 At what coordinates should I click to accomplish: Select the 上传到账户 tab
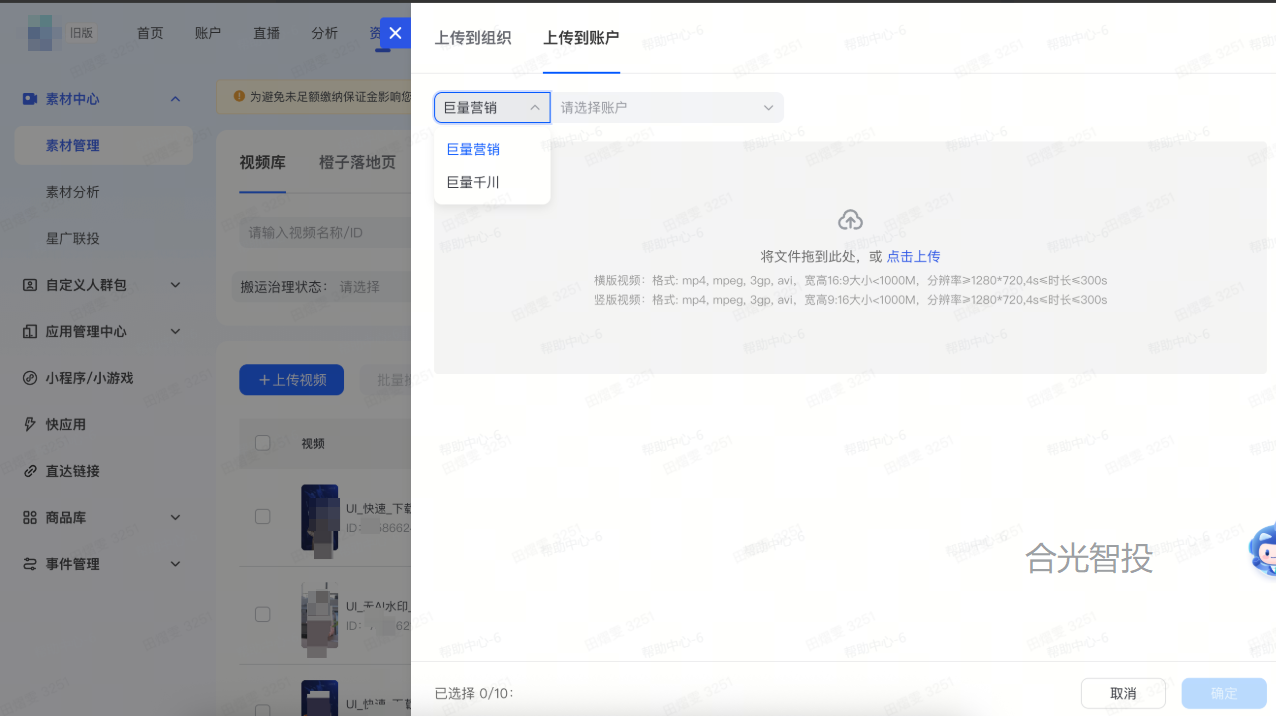click(581, 38)
